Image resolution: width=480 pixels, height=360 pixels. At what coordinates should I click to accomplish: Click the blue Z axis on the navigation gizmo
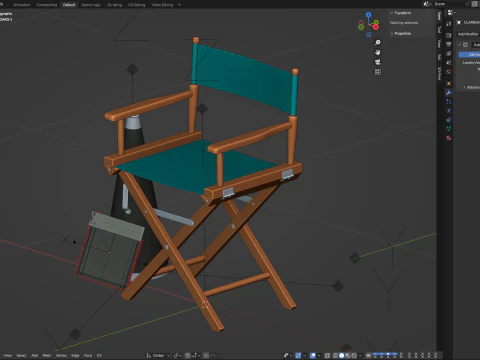coord(368,15)
